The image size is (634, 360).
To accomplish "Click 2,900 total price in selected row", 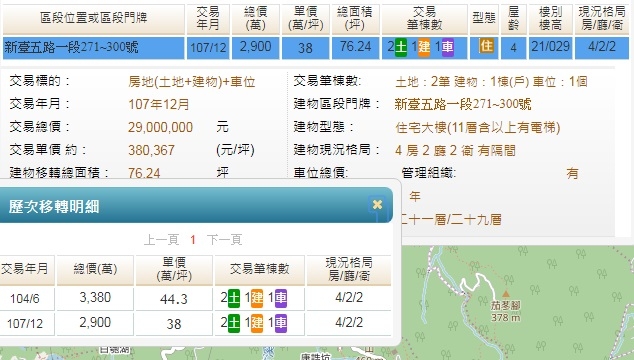I will 256,48.
